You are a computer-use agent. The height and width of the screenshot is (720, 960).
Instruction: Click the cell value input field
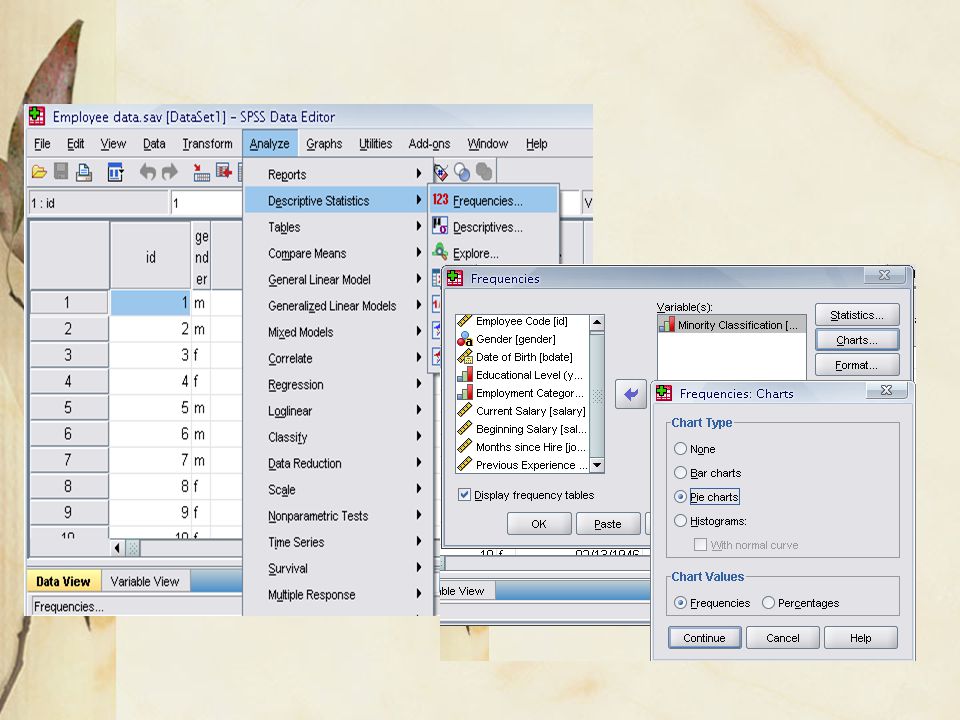(x=206, y=203)
